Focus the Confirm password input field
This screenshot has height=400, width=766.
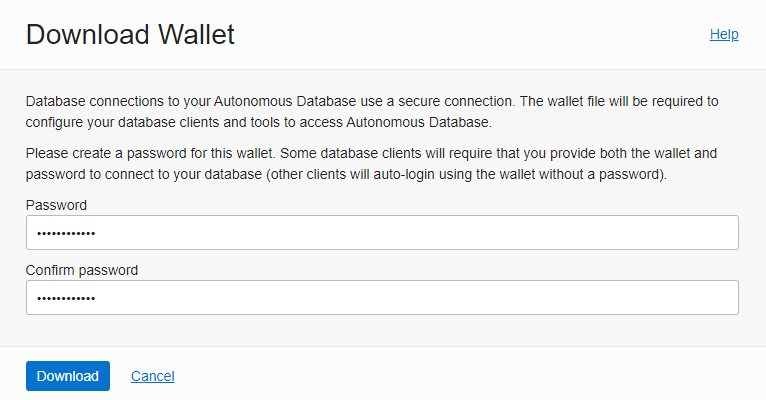(x=382, y=298)
